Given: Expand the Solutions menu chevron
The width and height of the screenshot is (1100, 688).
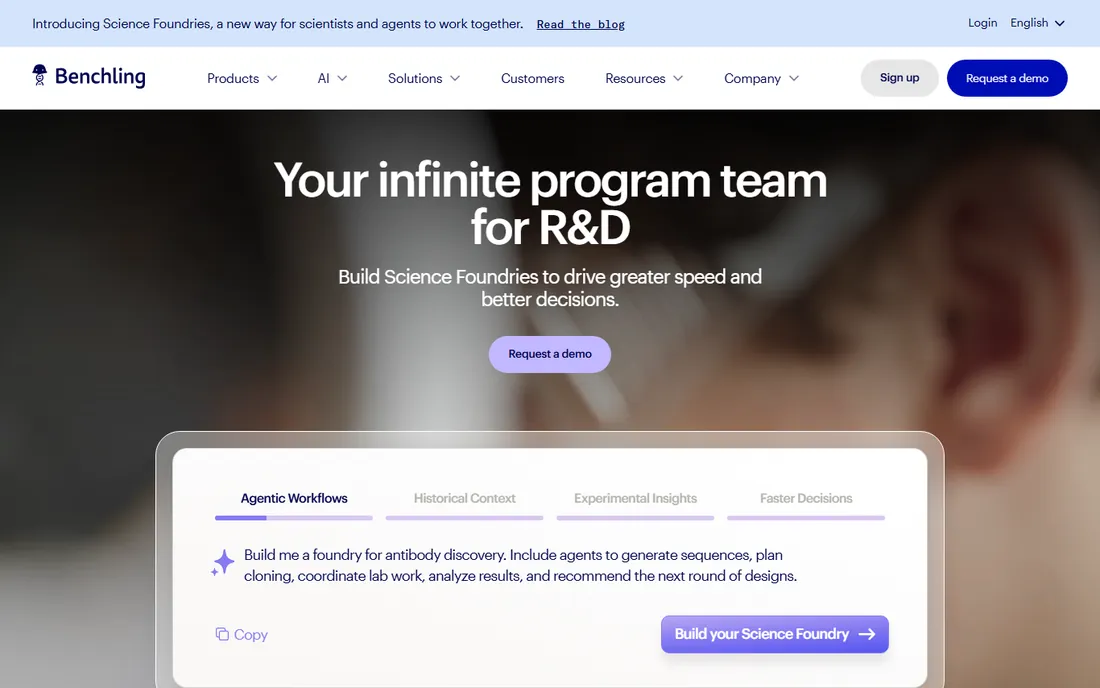Looking at the screenshot, I should tap(455, 79).
